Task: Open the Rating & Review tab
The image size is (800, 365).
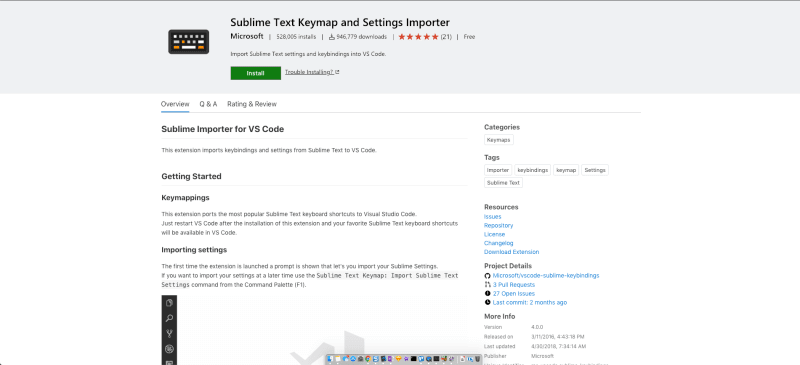Action: (x=252, y=104)
